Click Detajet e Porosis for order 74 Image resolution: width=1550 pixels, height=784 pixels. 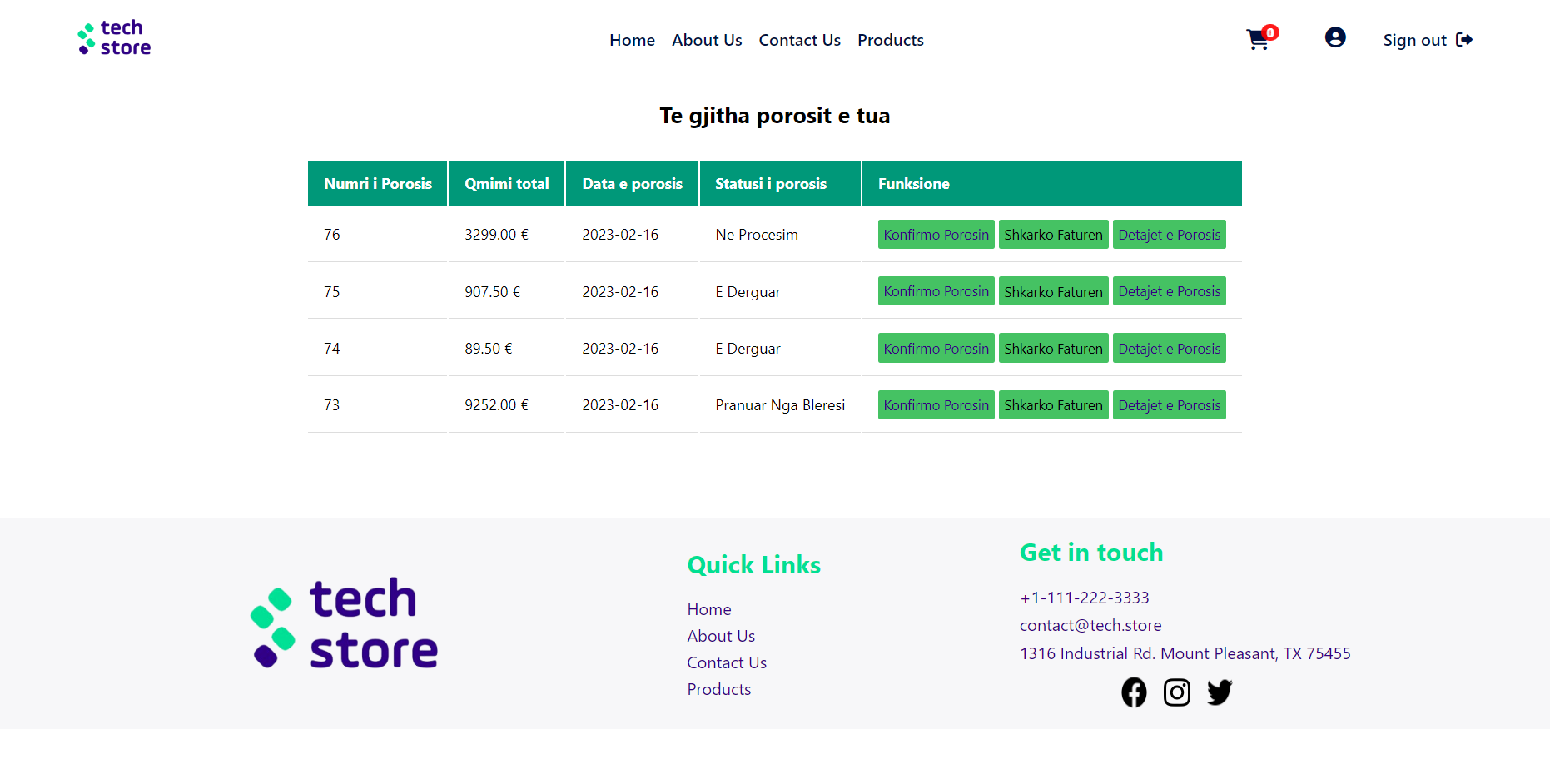tap(1169, 348)
